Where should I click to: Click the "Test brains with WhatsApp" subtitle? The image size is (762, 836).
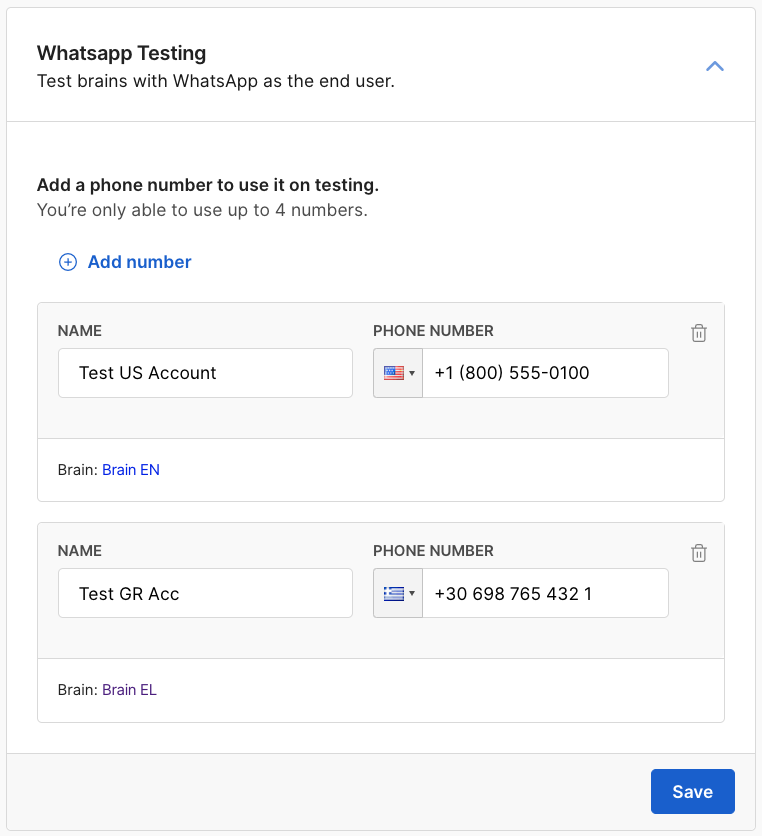point(215,81)
